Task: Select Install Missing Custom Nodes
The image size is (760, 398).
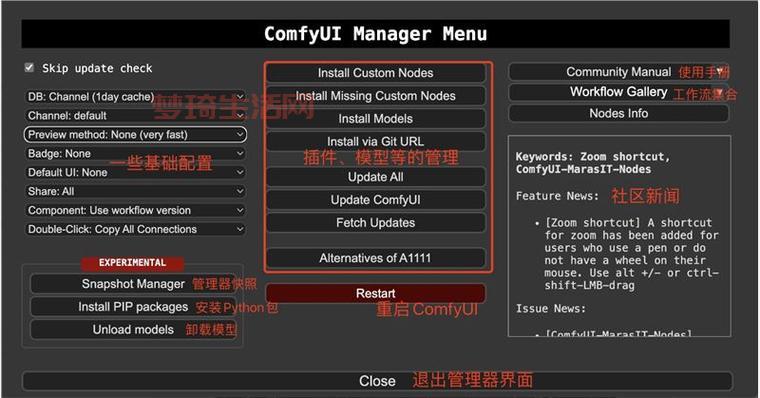Action: coord(376,96)
